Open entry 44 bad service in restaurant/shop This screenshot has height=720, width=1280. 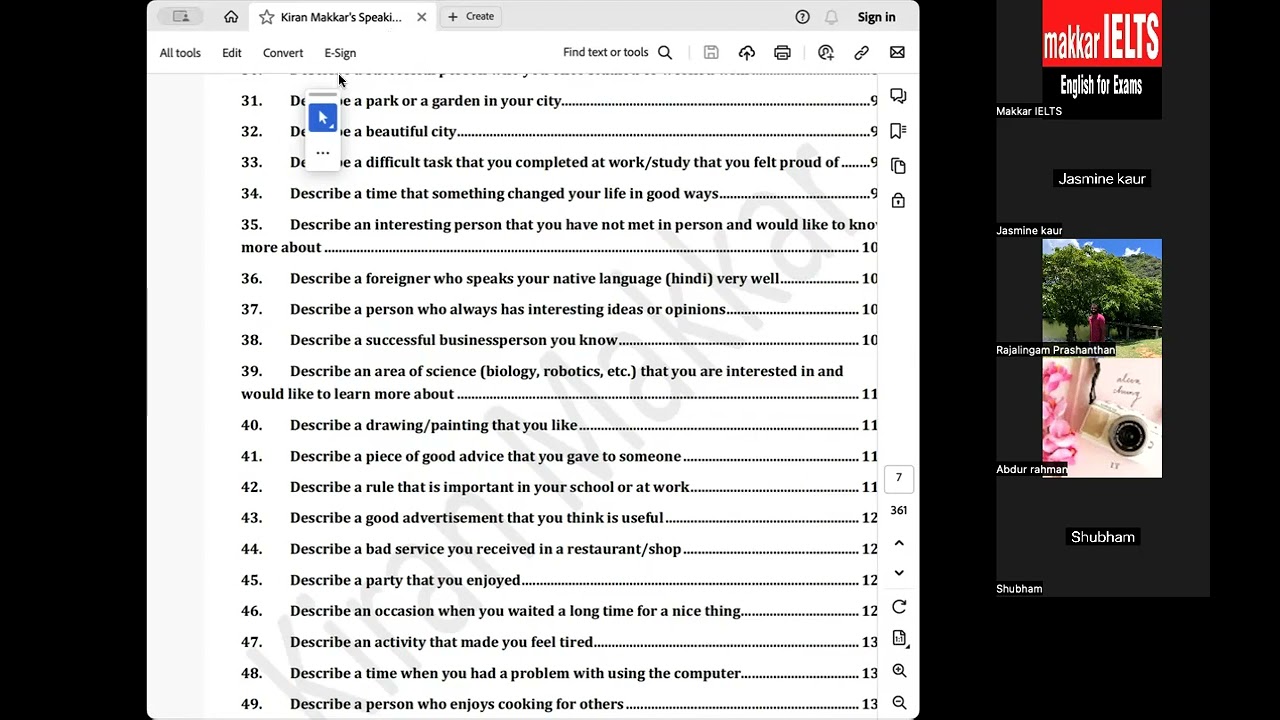[559, 550]
